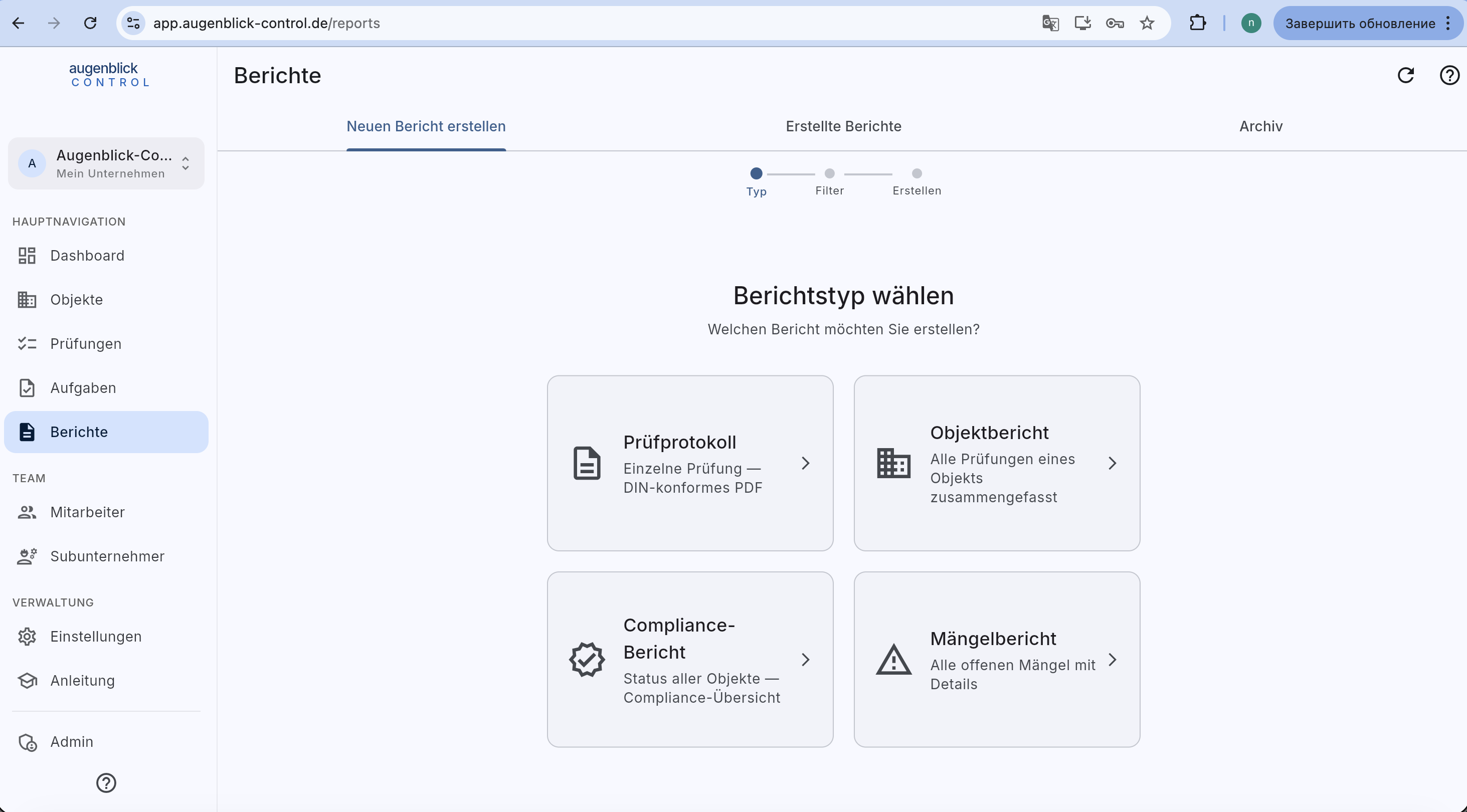Click the chevron on Compliance-Bericht card
This screenshot has height=812, width=1467.
pyautogui.click(x=805, y=660)
